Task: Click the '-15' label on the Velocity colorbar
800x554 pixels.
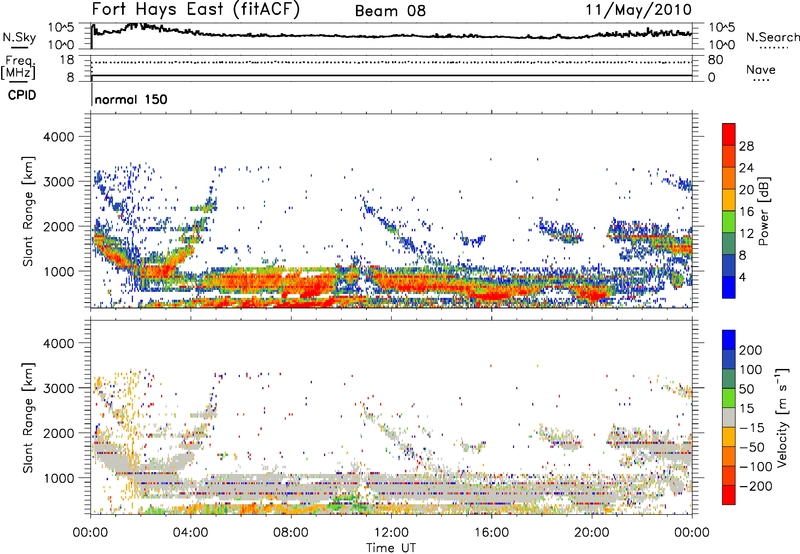Action: 752,428
